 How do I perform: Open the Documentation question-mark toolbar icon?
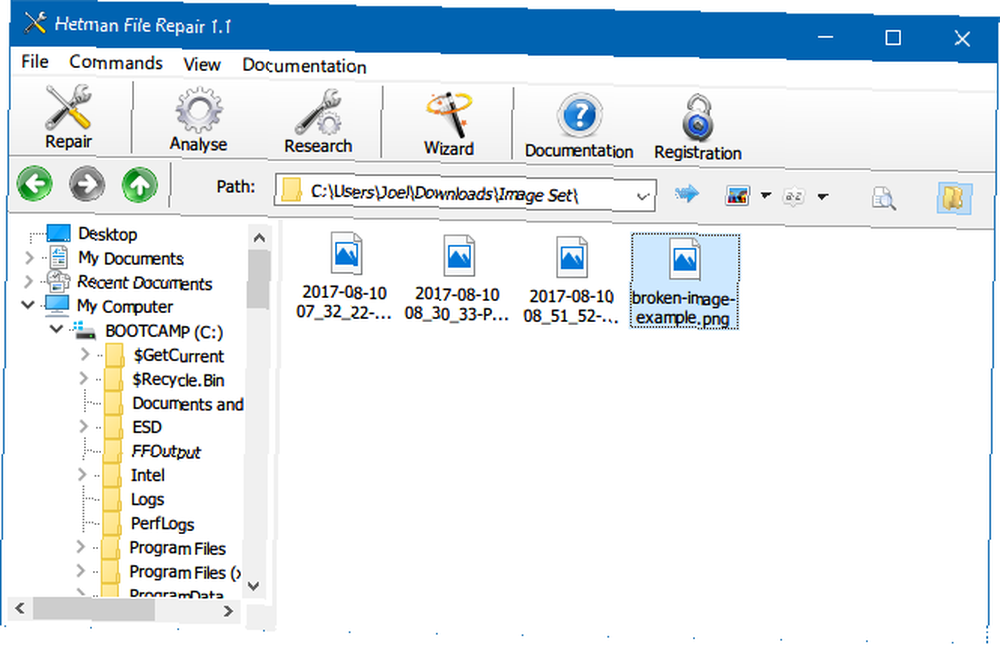point(579,126)
